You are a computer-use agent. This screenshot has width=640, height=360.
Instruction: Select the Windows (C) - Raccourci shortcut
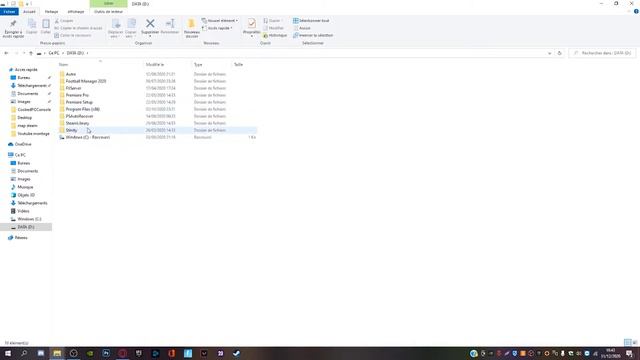87,137
